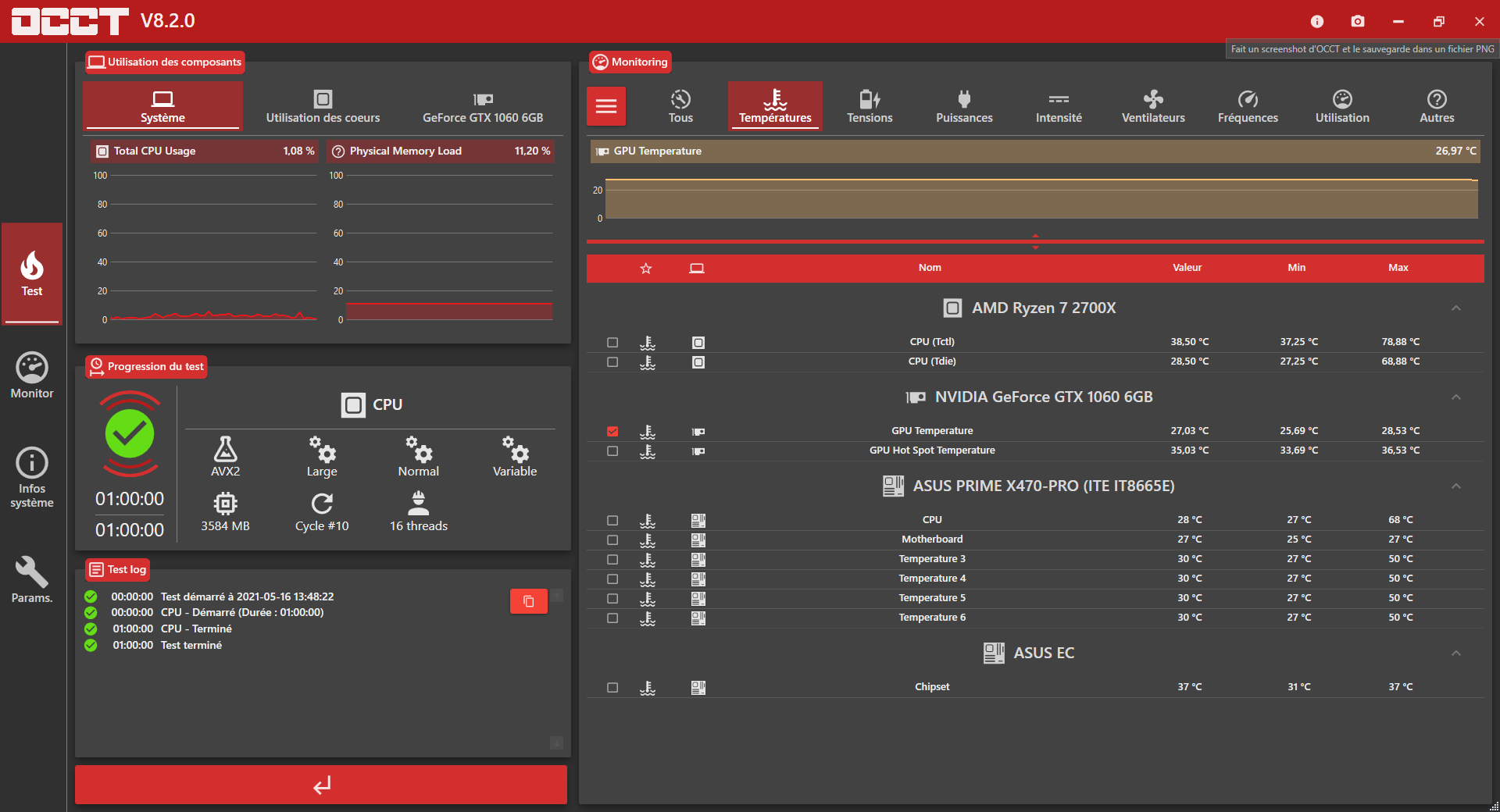Enable the CPU (Tctl) checkbox

pos(612,343)
